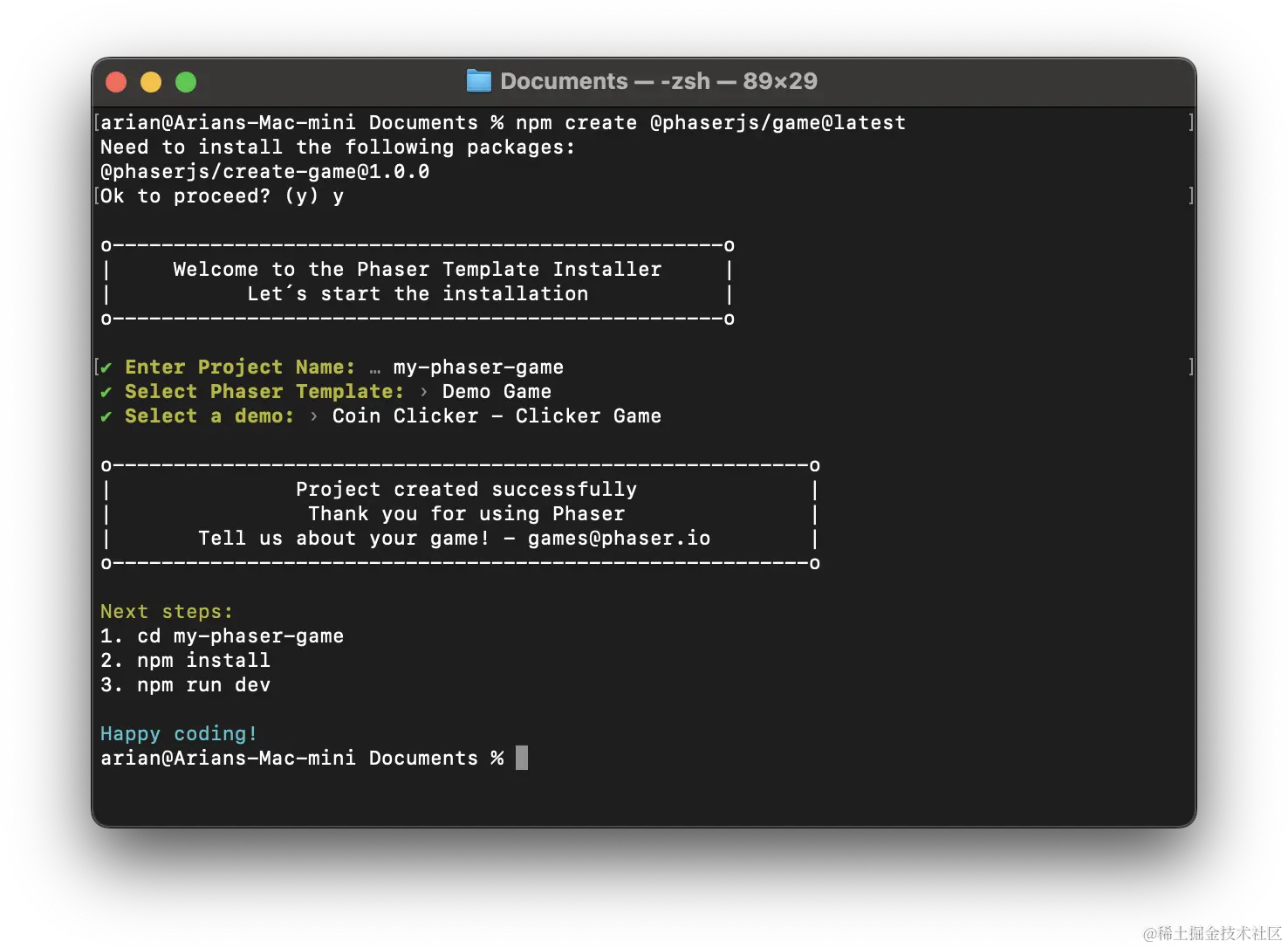Click the yellow minimize window button
The width and height of the screenshot is (1288, 948).
[x=151, y=82]
